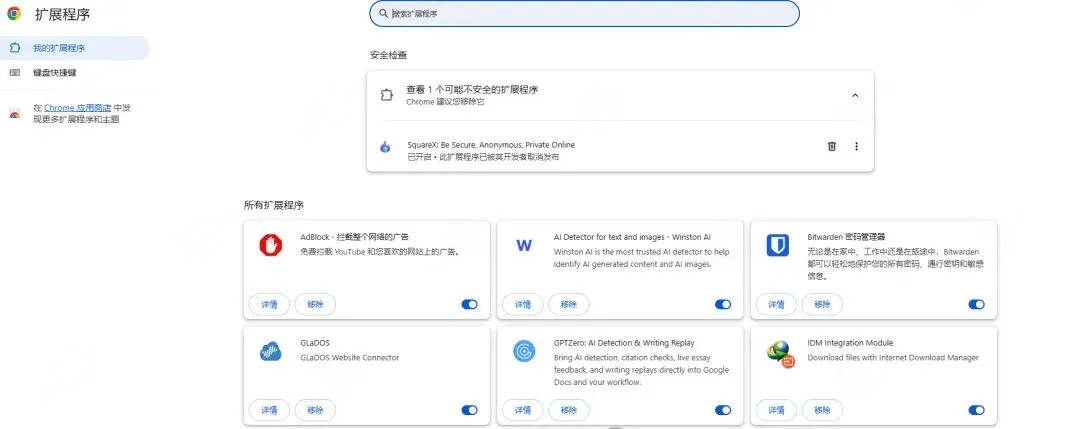1080x429 pixels.
Task: Click 移除 on the Bitwarden card
Action: (x=822, y=304)
